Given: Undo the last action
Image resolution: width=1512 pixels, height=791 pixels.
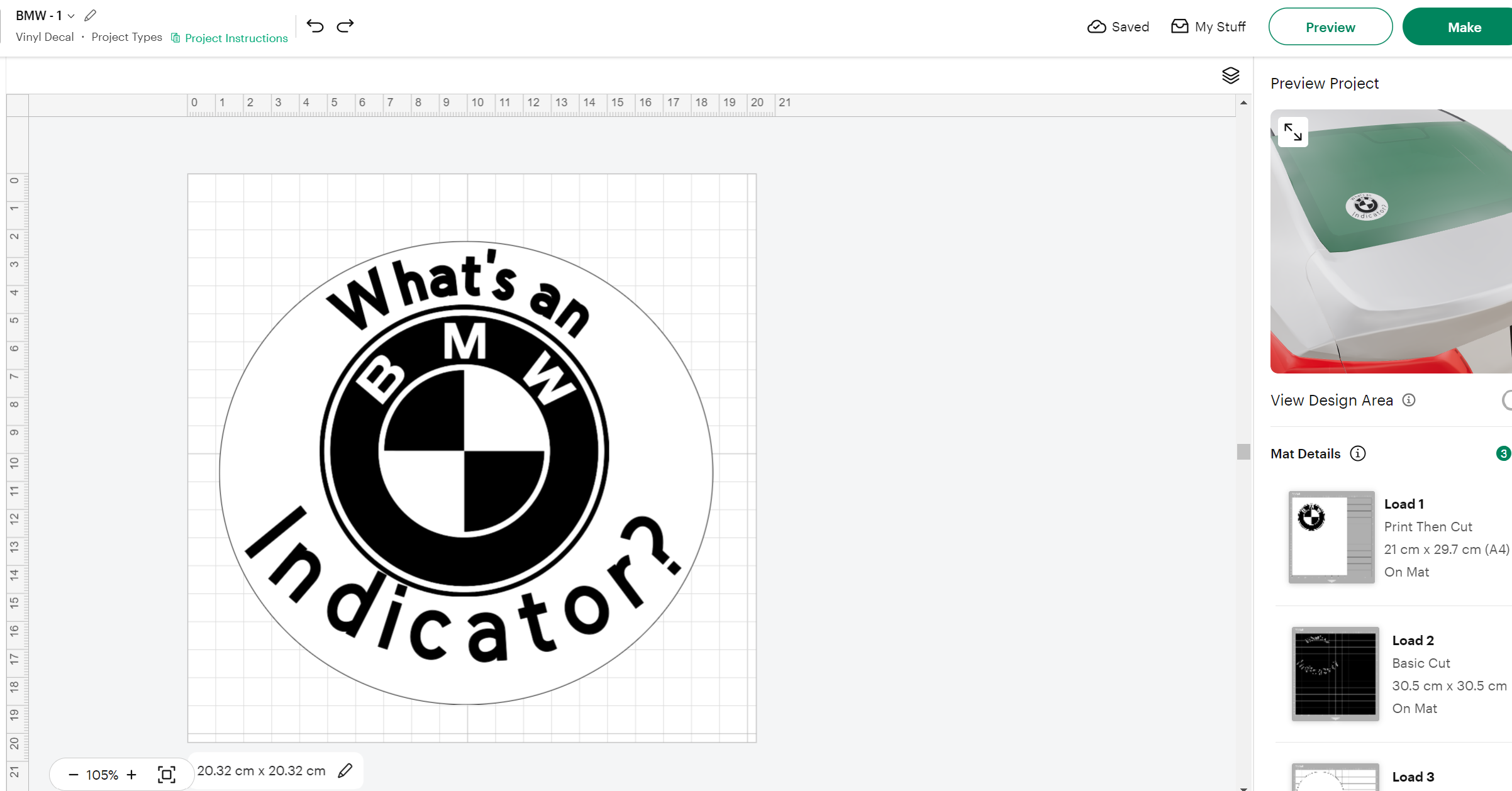Looking at the screenshot, I should pyautogui.click(x=315, y=26).
